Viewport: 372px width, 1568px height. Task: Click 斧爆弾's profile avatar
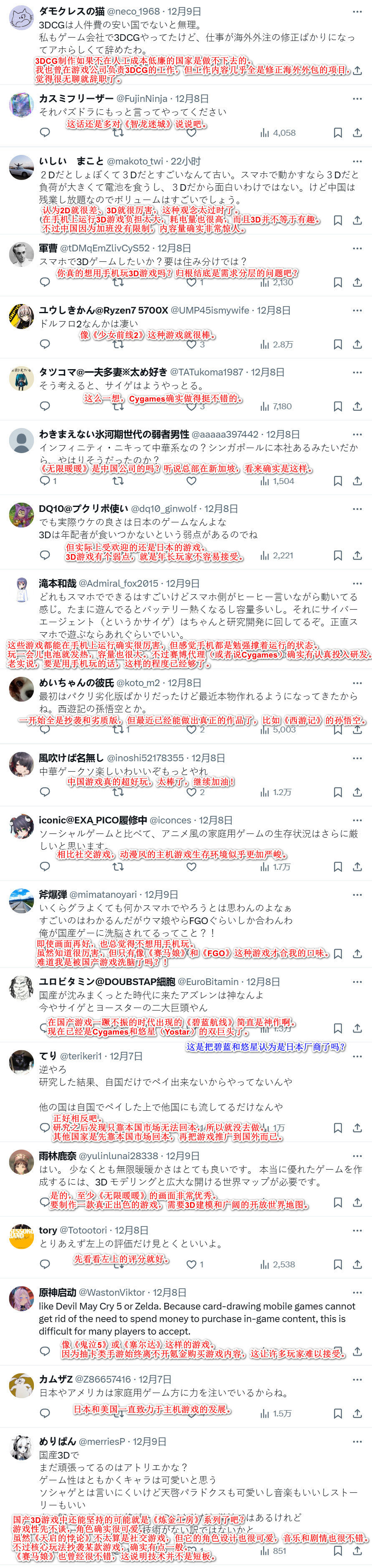pyautogui.click(x=22, y=900)
